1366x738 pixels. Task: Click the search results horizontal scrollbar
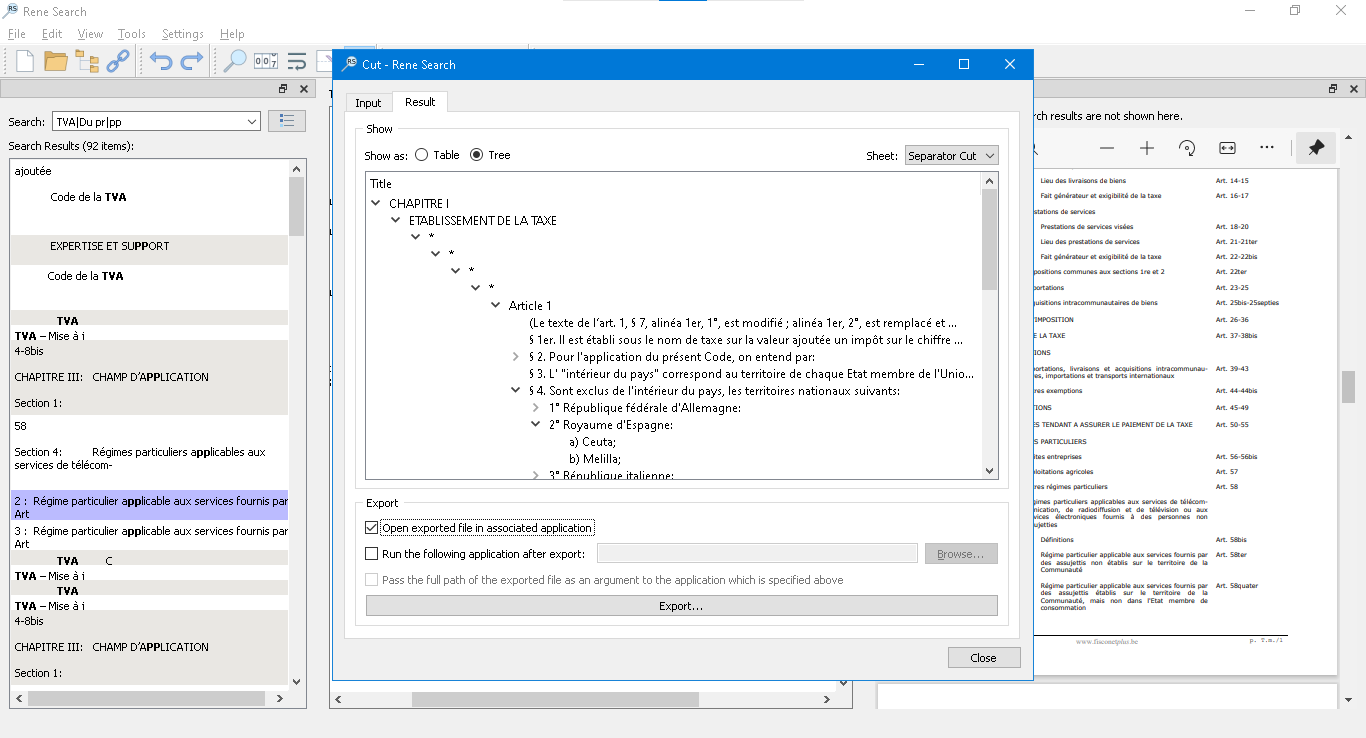click(x=146, y=698)
